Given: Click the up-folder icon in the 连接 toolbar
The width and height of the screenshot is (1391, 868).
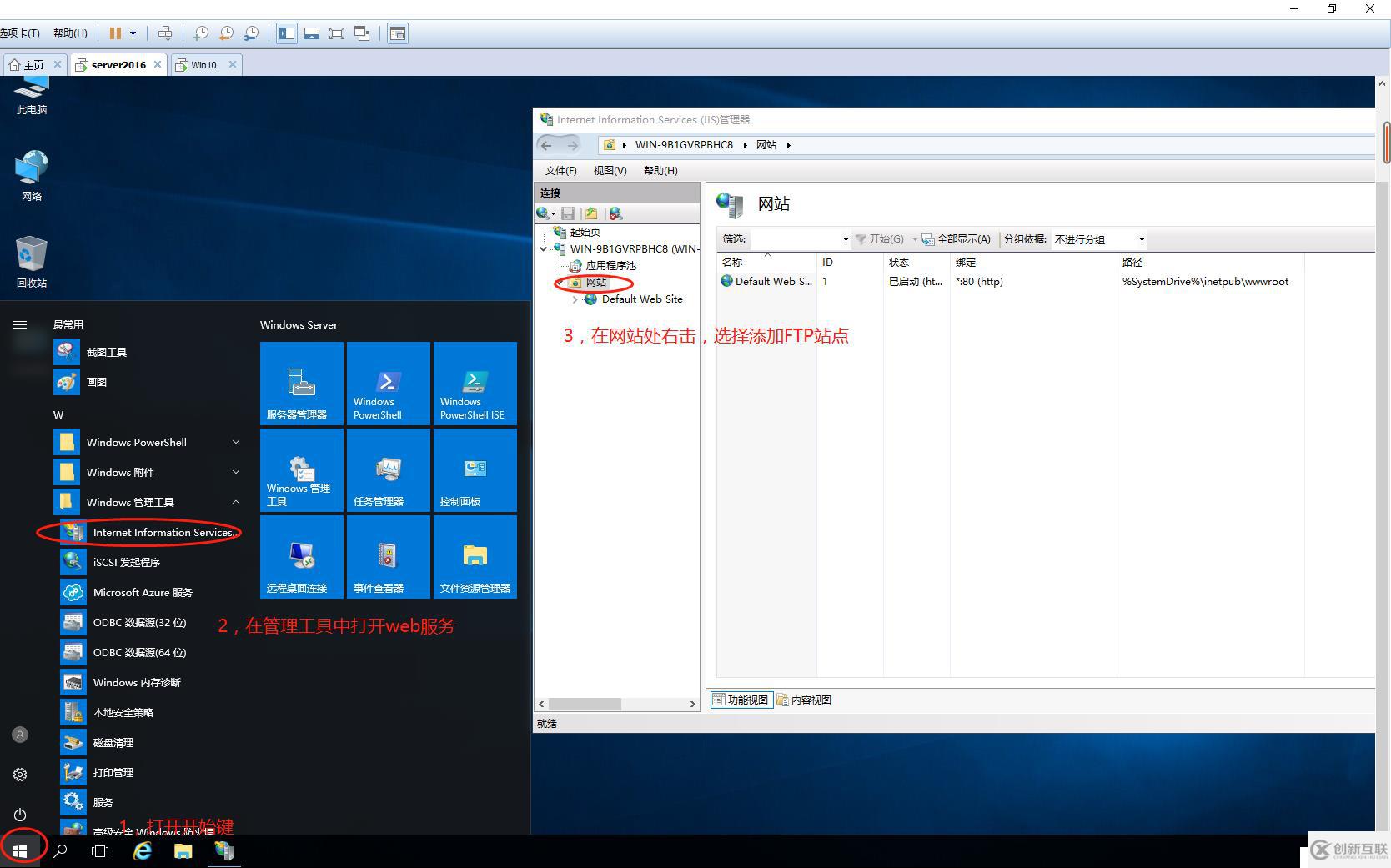Looking at the screenshot, I should (x=591, y=213).
